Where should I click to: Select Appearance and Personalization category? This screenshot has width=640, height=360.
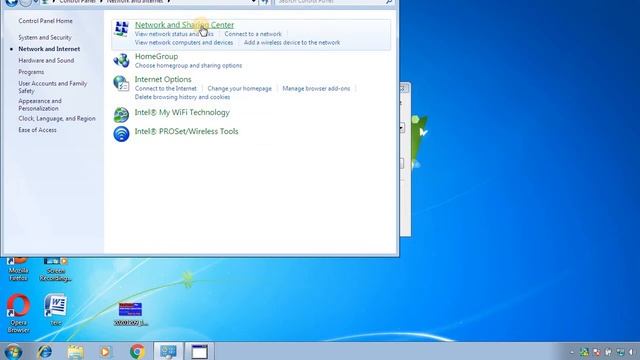point(40,104)
